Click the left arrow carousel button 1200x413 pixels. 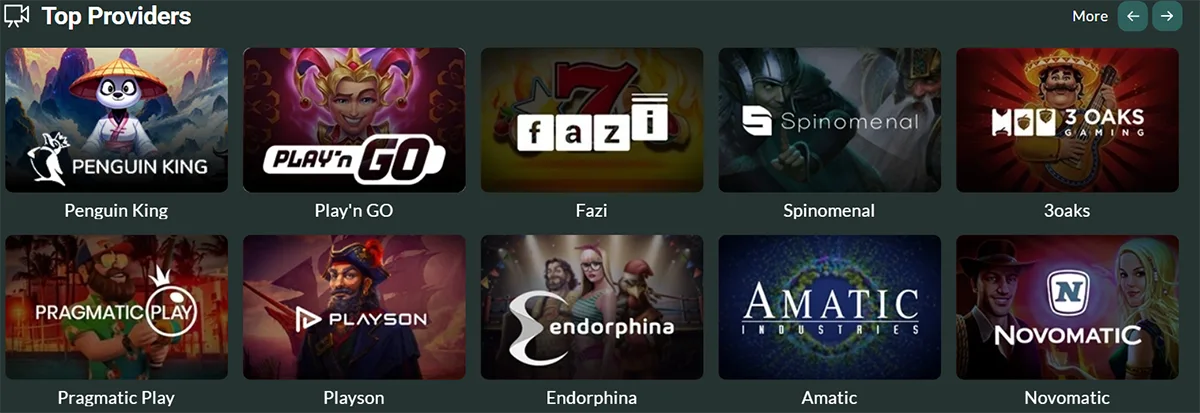pyautogui.click(x=1132, y=16)
